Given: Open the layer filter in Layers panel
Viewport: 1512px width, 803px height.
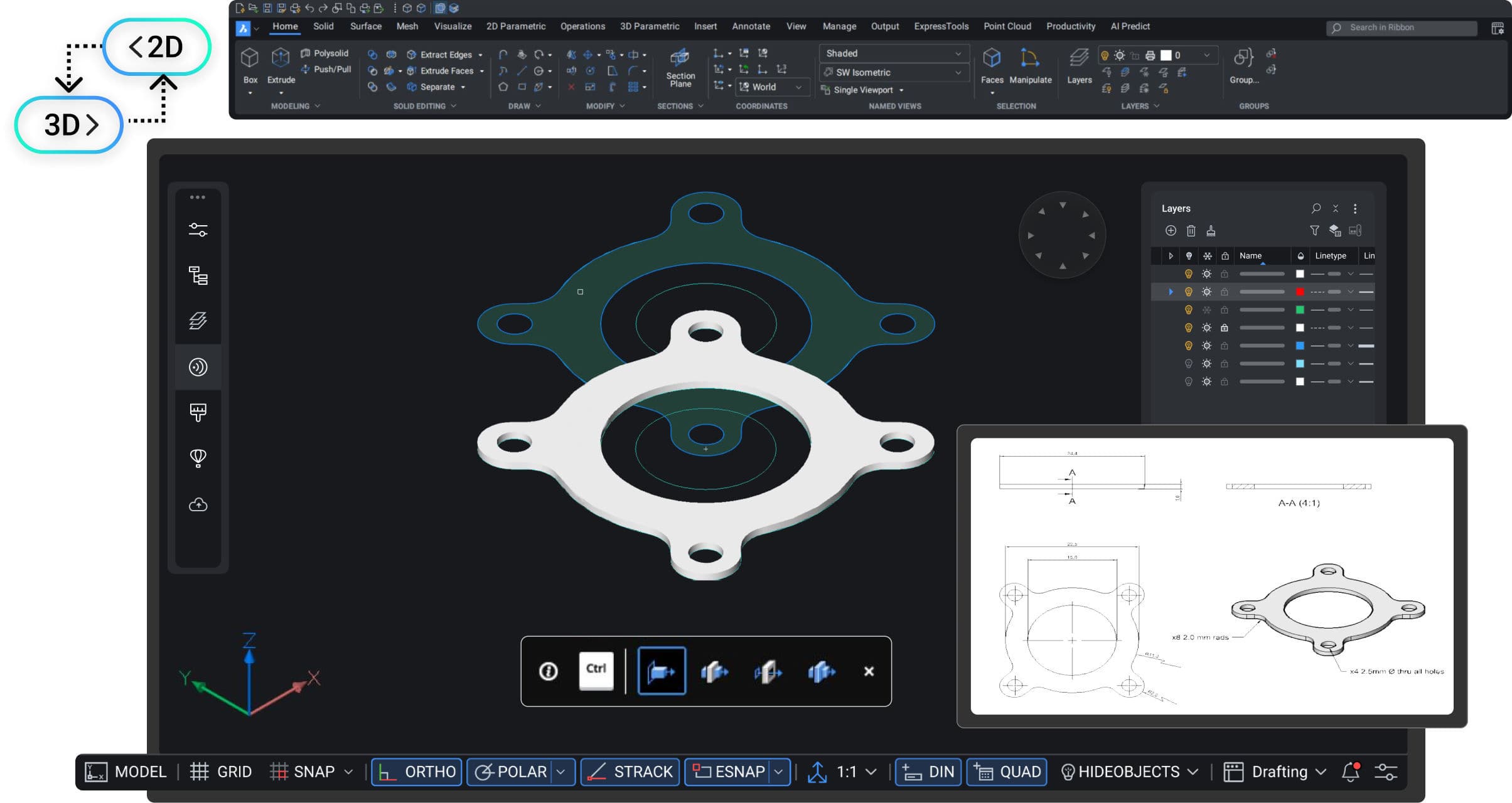Looking at the screenshot, I should coord(1315,231).
